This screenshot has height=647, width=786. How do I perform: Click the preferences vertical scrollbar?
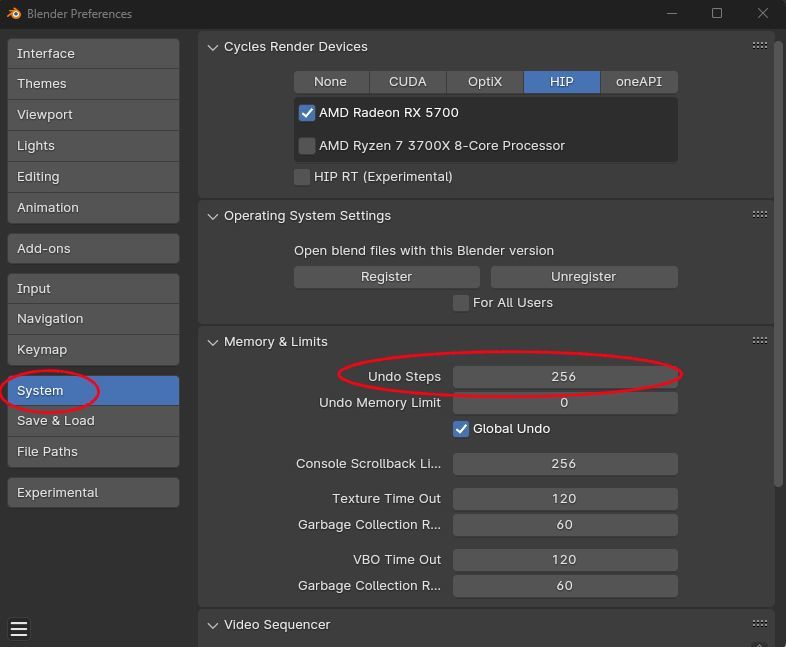(x=778, y=264)
